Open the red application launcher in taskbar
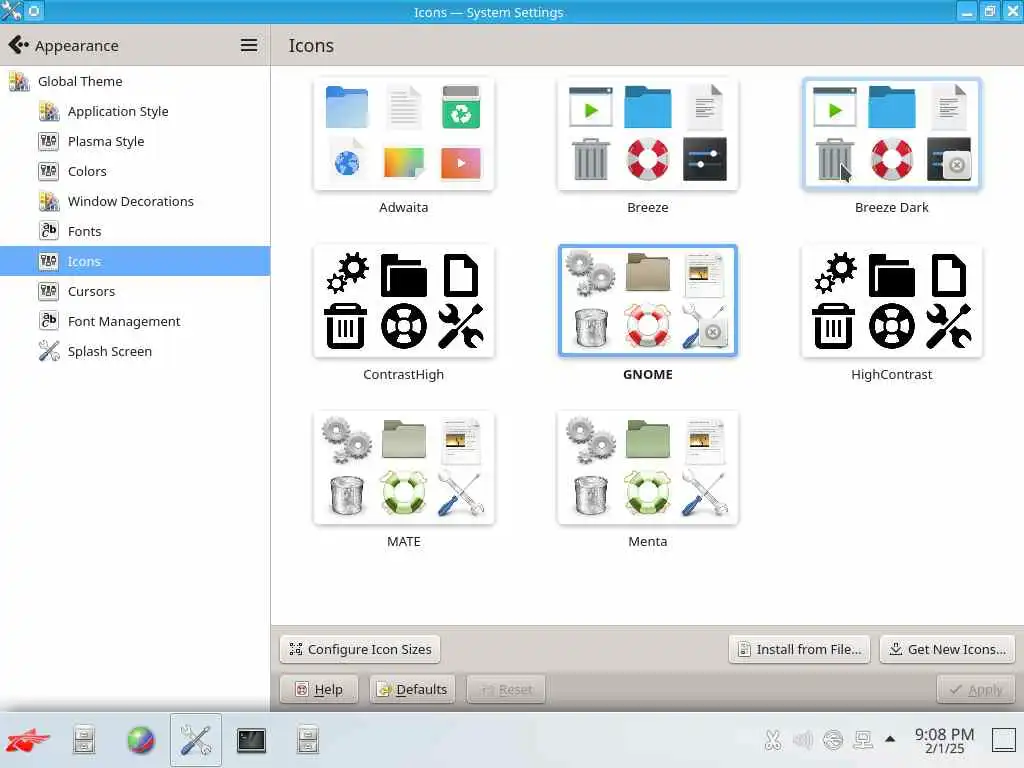The width and height of the screenshot is (1024, 768). pyautogui.click(x=28, y=741)
